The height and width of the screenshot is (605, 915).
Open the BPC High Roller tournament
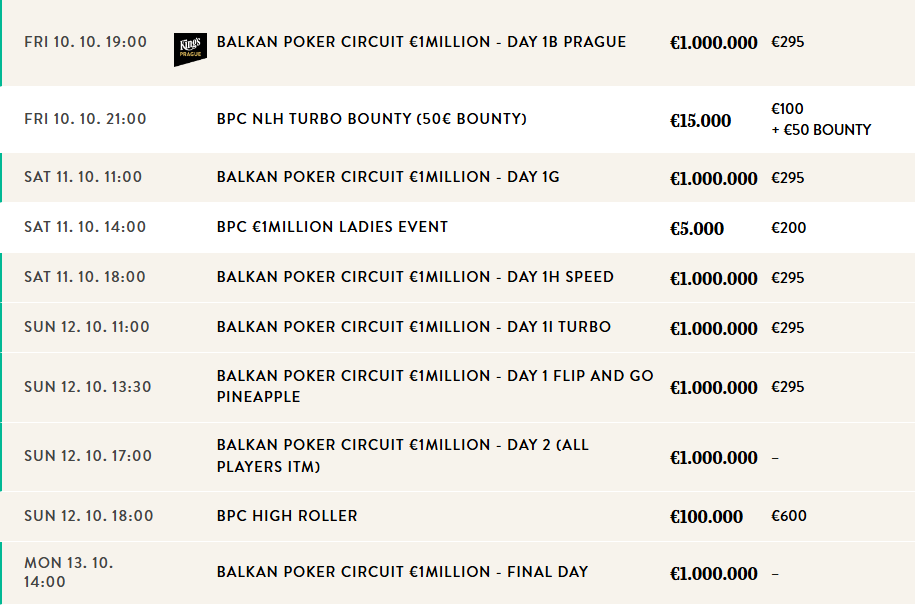click(x=287, y=516)
